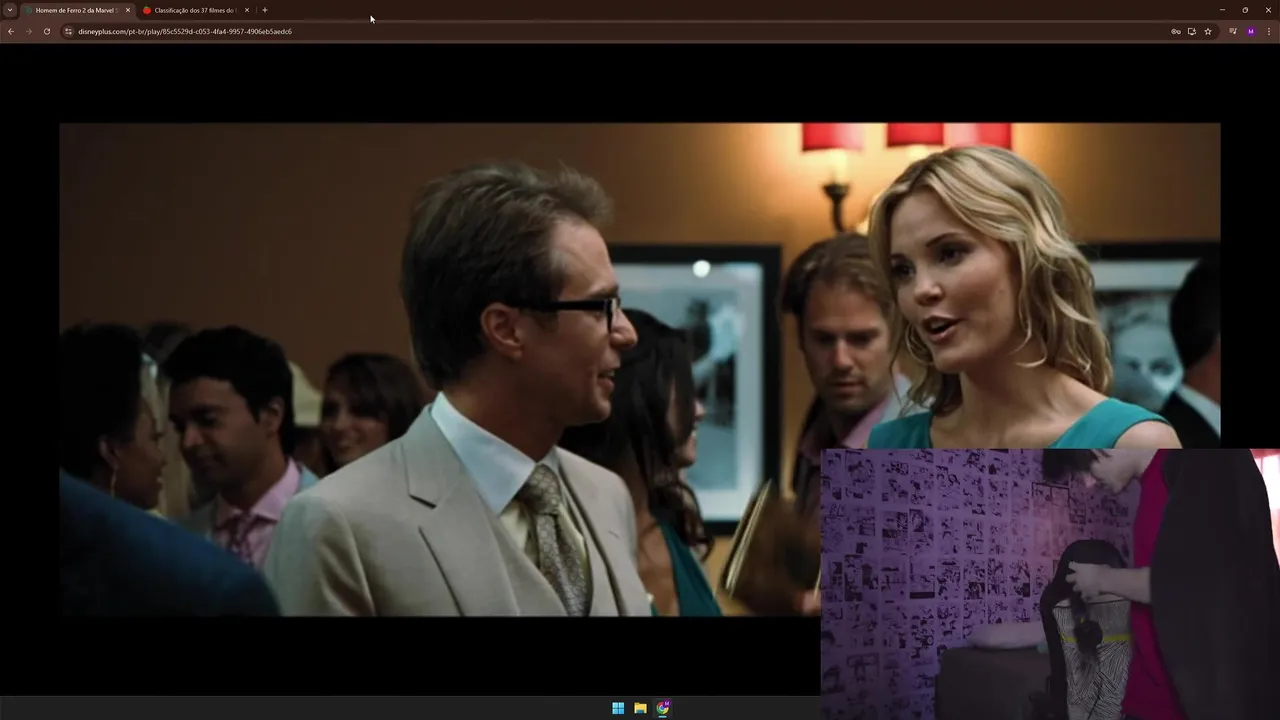Open the saved passwords key icon
This screenshot has width=1280, height=720.
point(1176,31)
